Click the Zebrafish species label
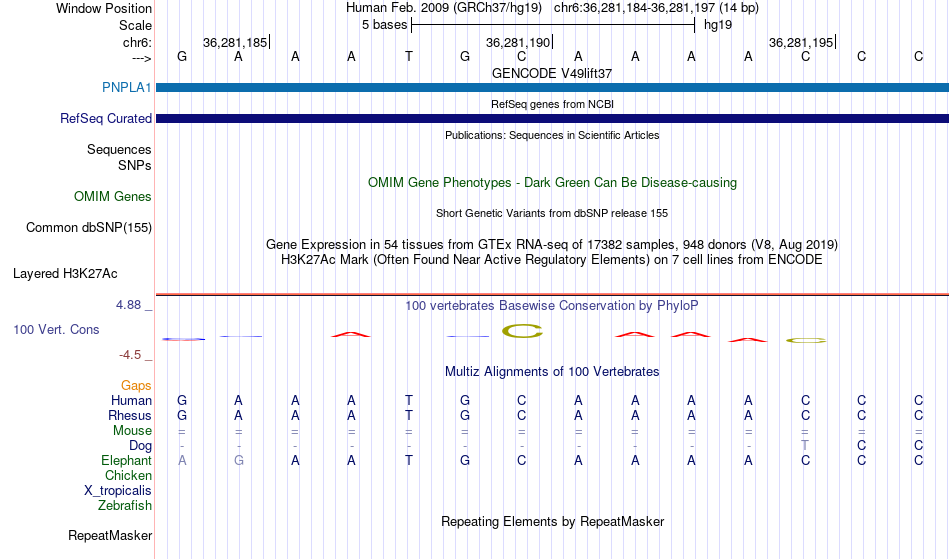This screenshot has height=559, width=950. pyautogui.click(x=125, y=505)
